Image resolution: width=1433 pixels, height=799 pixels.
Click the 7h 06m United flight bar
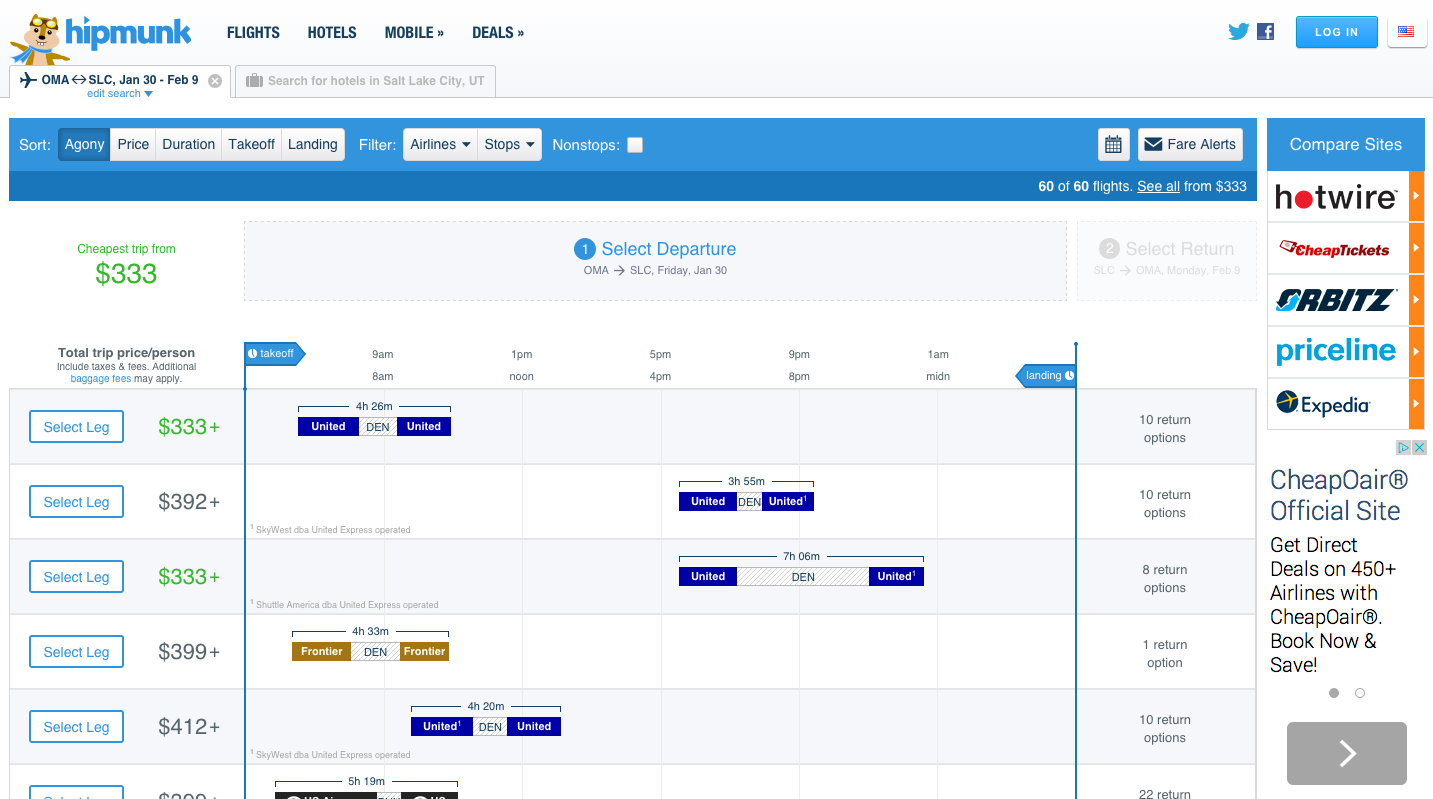tap(801, 576)
